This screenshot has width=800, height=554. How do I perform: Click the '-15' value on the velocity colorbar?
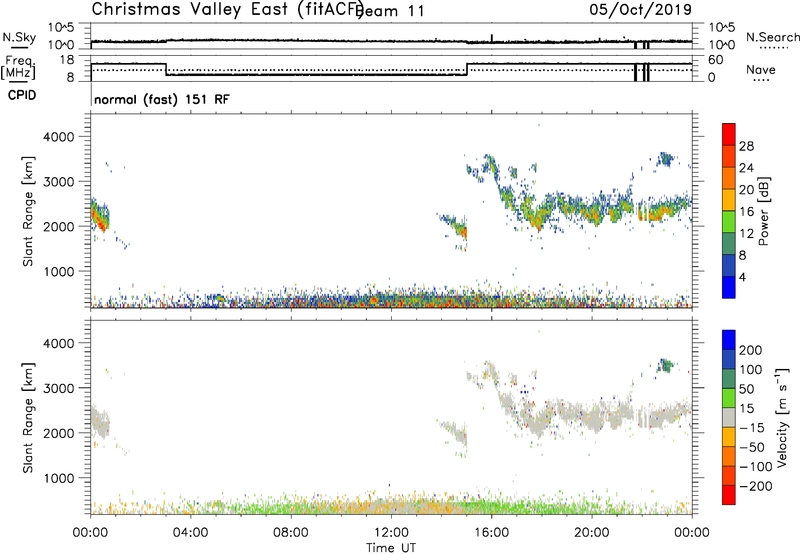tap(752, 428)
